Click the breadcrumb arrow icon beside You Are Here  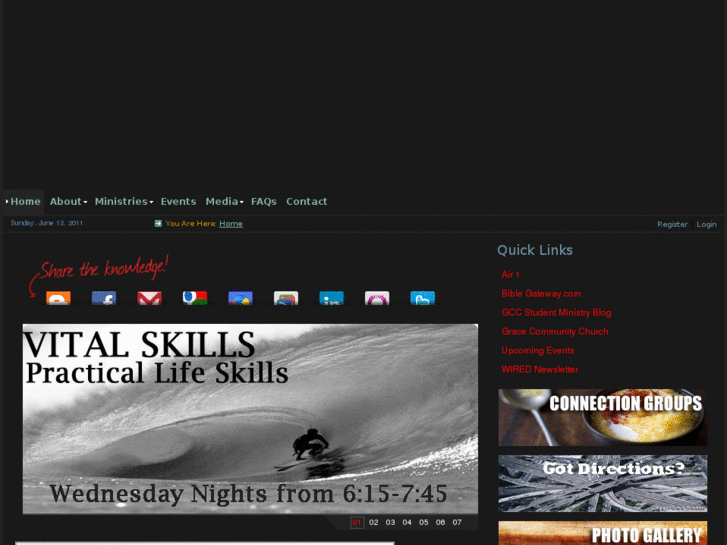coord(158,224)
